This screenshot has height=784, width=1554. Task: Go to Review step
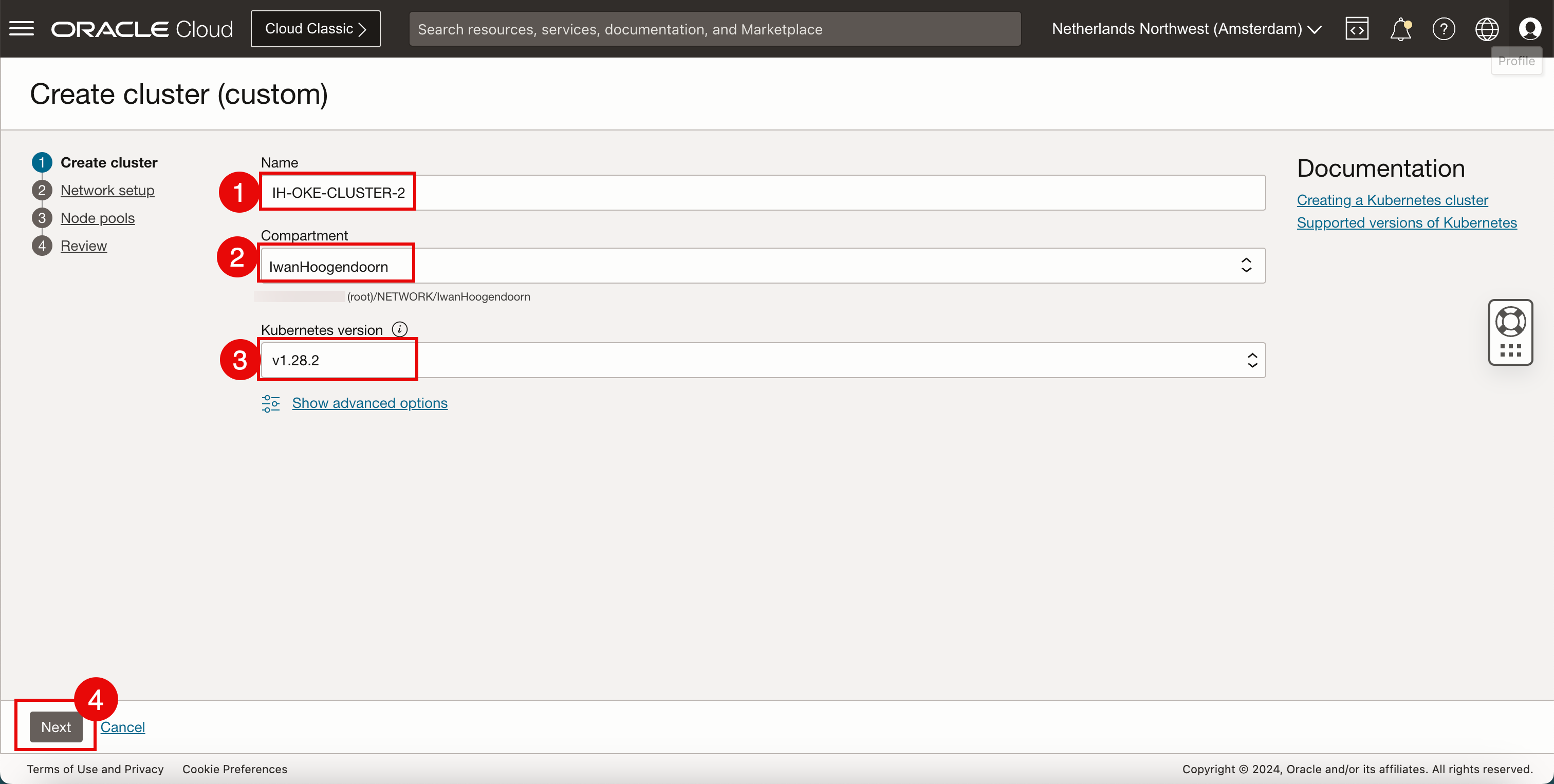84,246
